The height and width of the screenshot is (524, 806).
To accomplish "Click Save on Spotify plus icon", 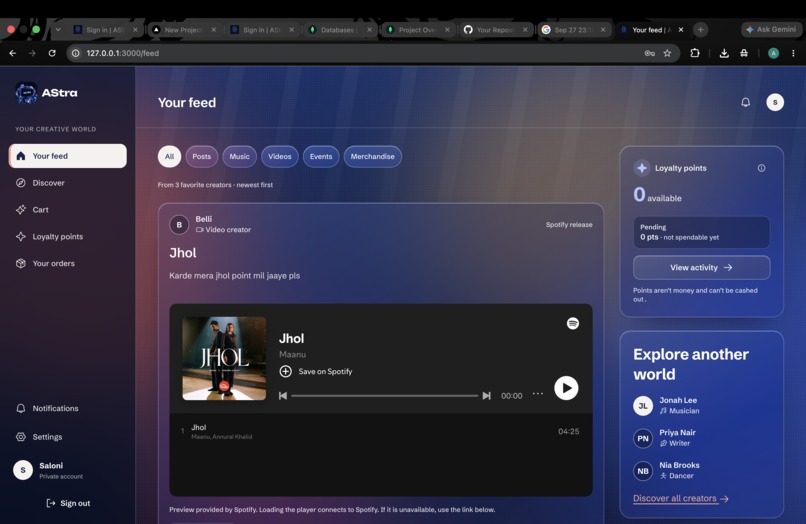I will coord(285,371).
